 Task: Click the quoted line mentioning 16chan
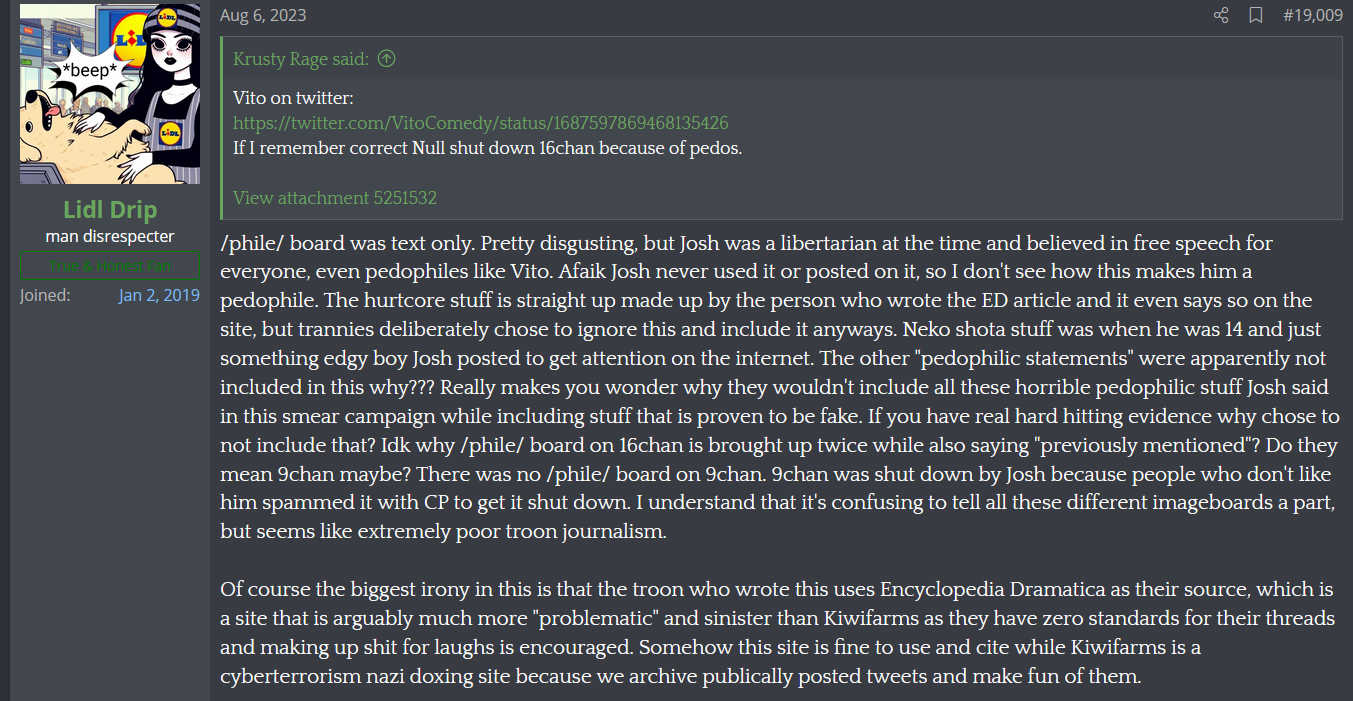coord(487,148)
